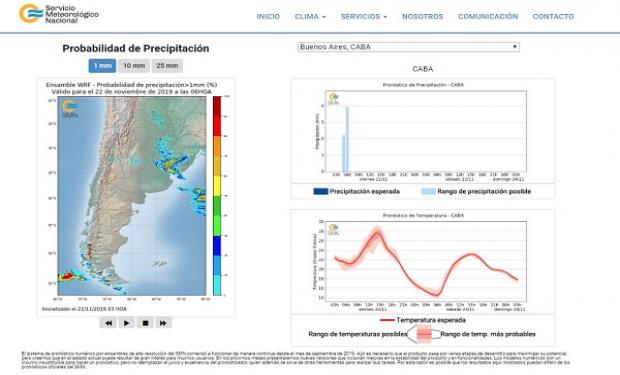Open the COMUNICACIÓN page

pos(488,17)
